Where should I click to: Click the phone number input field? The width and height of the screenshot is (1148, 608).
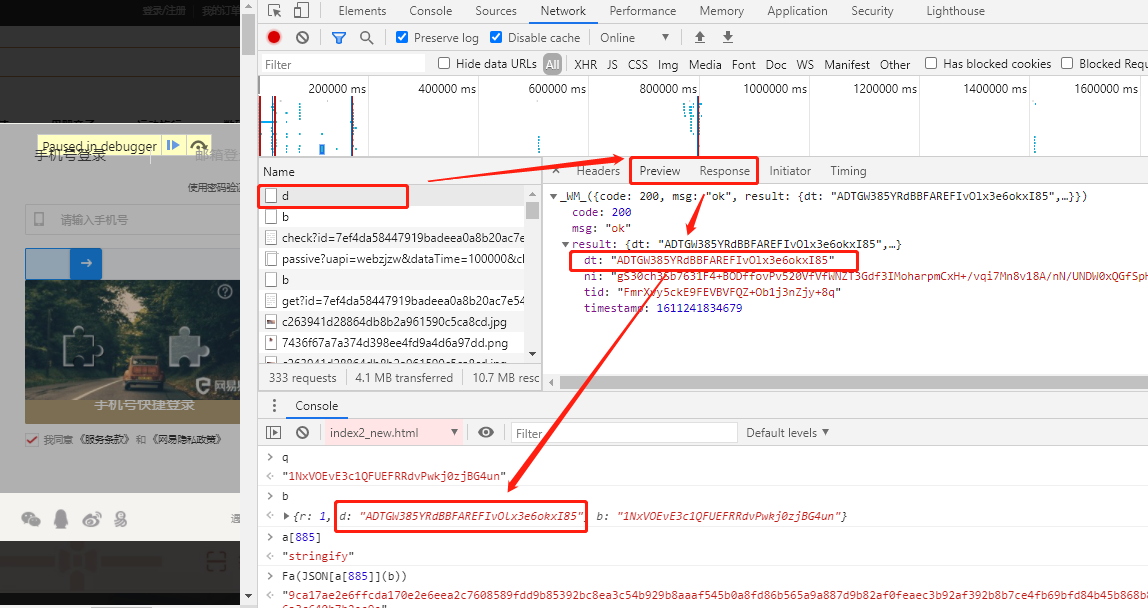click(x=133, y=220)
